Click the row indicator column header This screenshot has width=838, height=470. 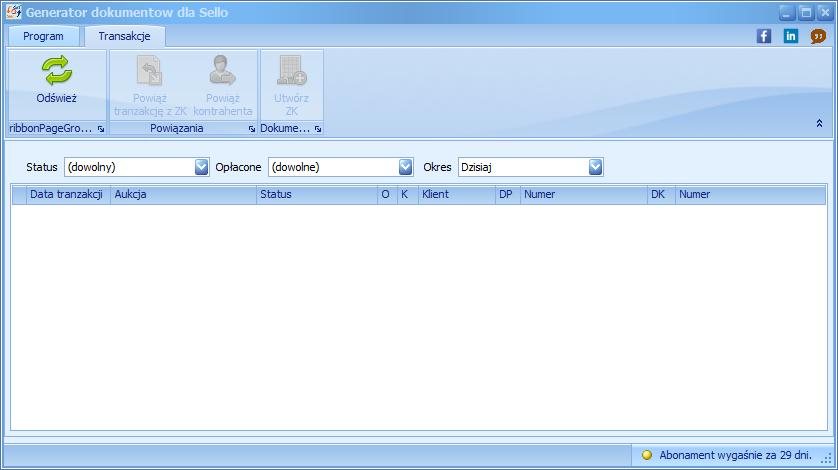(x=19, y=195)
